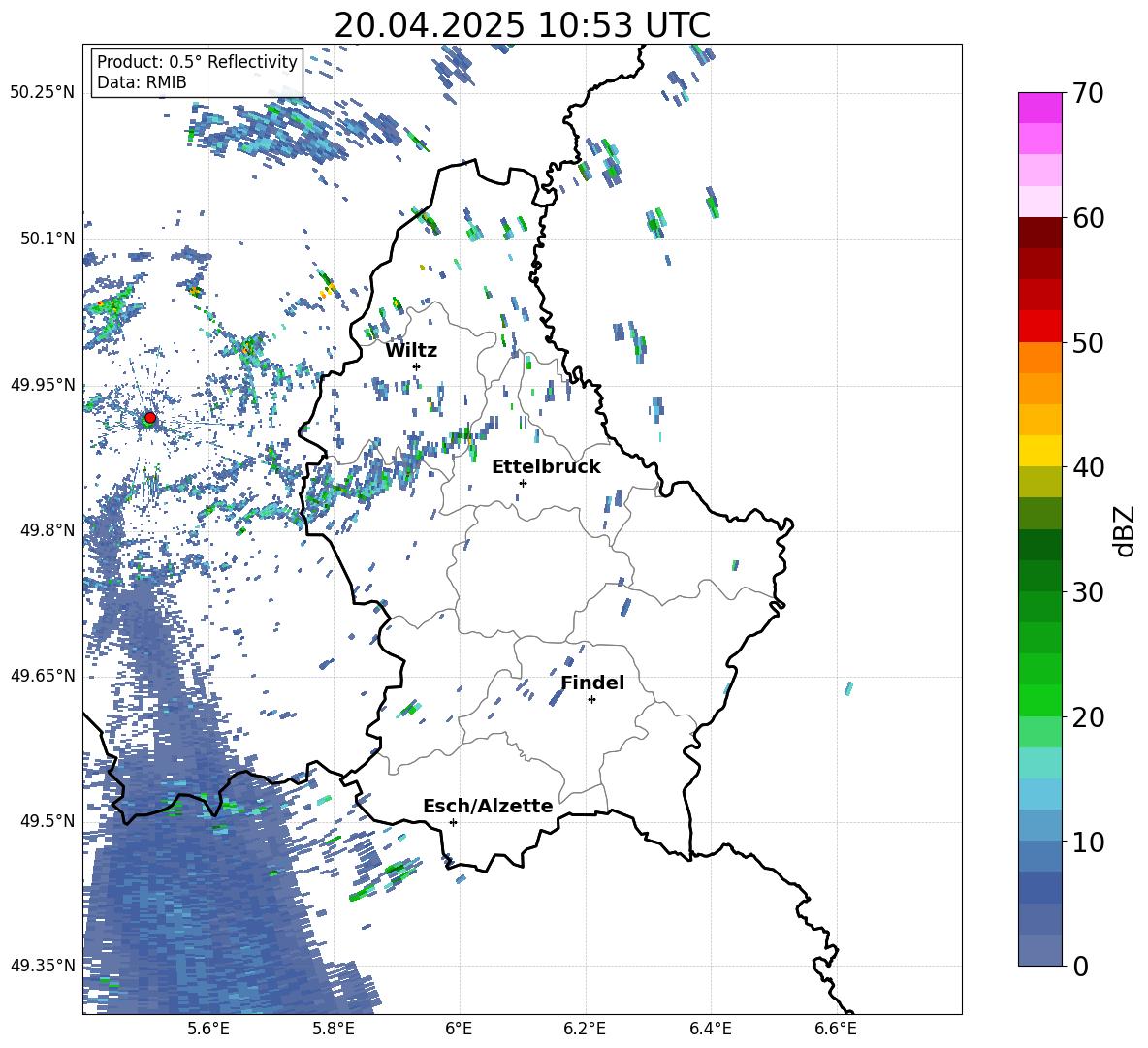Click the colorbar tick value 60
1148x1048 pixels.
1088,218
